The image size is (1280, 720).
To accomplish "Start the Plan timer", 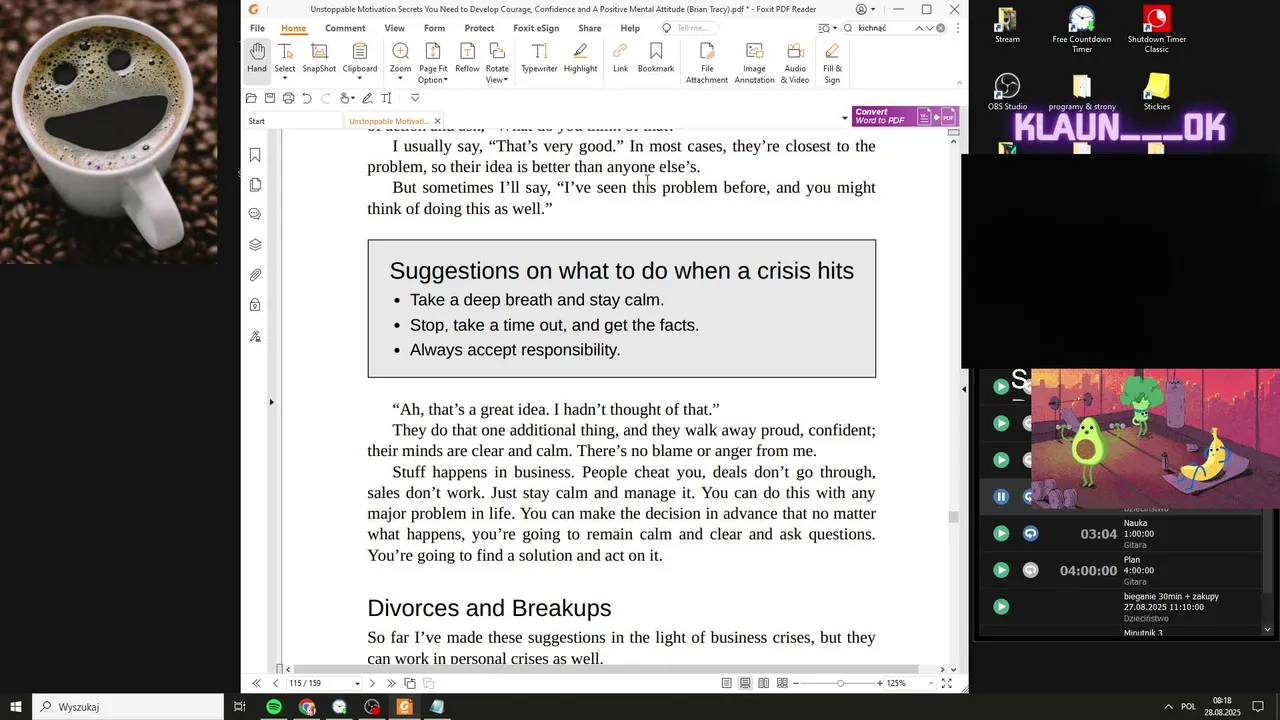I will click(1001, 570).
